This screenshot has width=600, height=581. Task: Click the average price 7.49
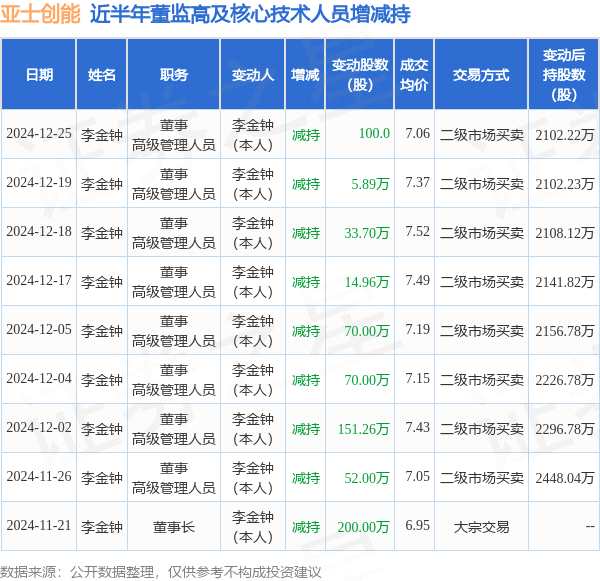417,281
